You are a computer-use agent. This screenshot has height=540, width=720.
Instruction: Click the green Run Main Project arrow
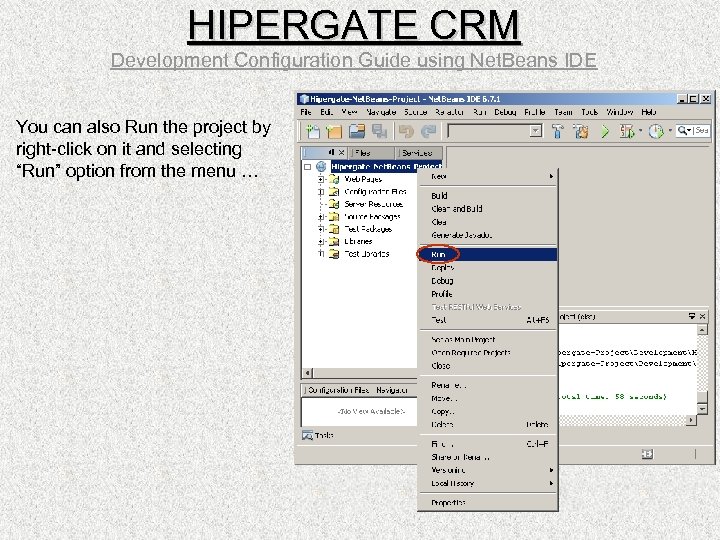click(x=605, y=132)
